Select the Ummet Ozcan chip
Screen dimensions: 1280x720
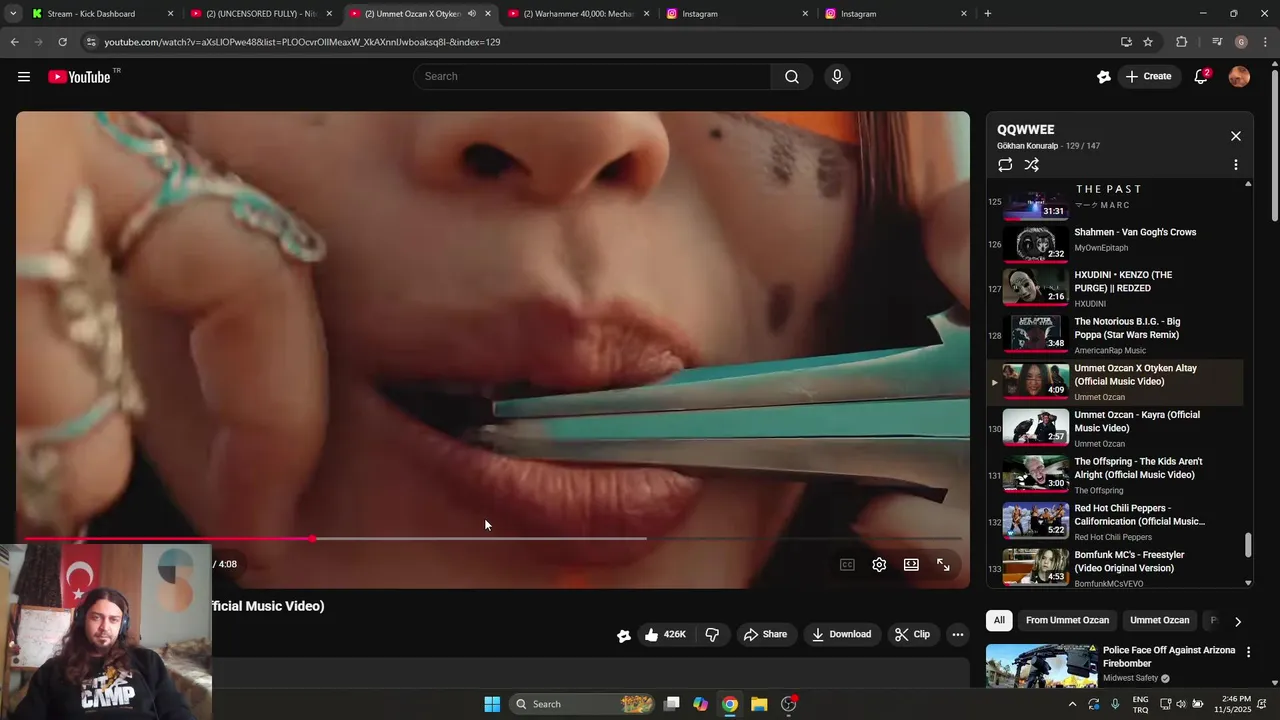point(1160,620)
